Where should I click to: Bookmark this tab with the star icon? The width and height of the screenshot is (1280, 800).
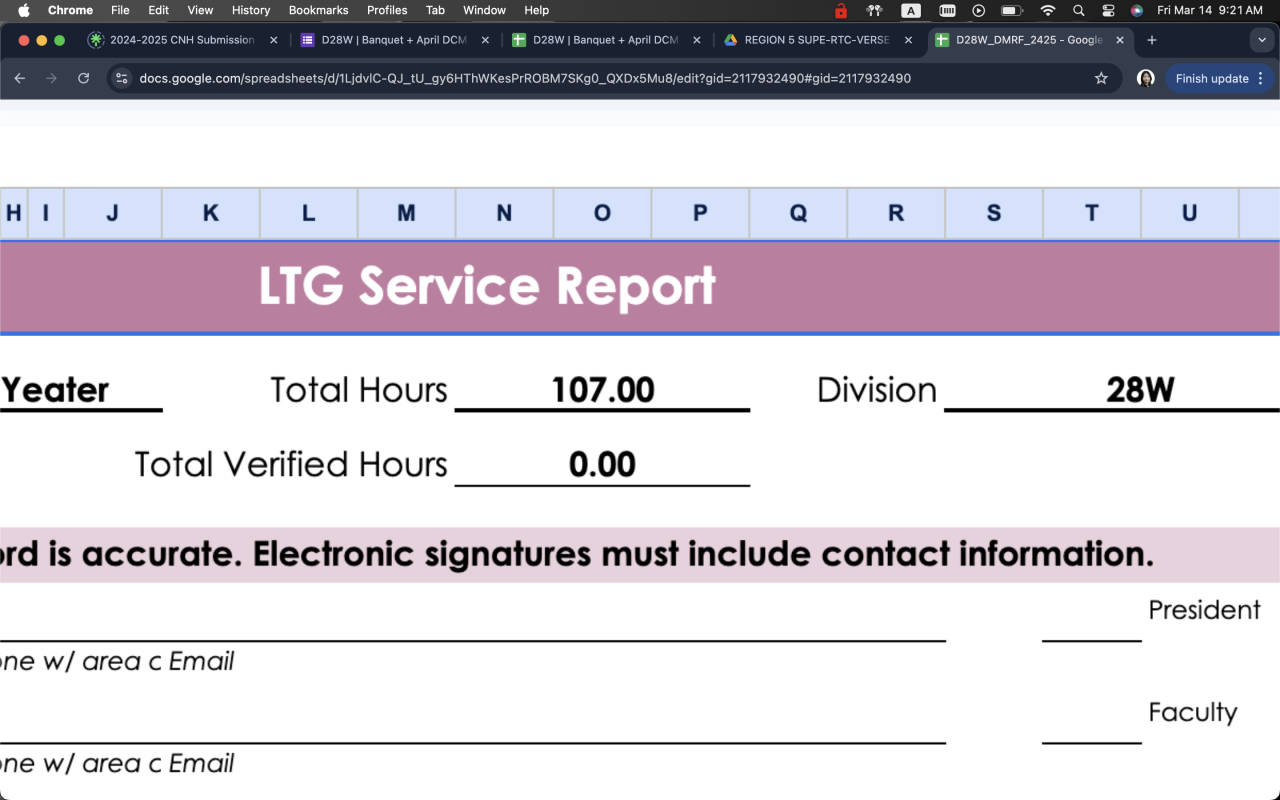(1101, 78)
